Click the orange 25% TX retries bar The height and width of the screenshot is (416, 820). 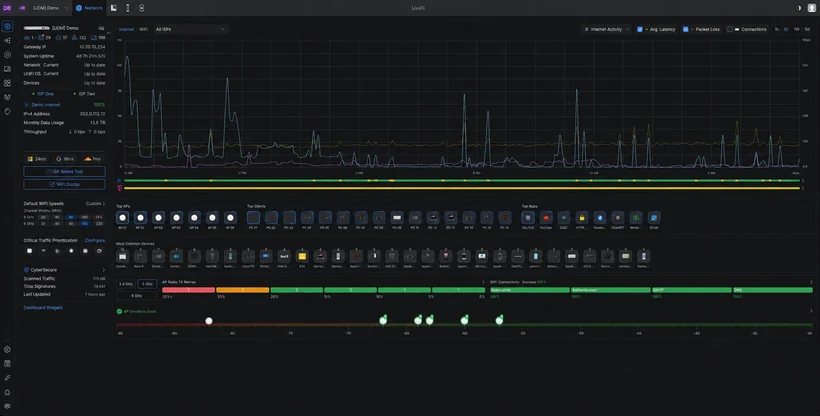(x=243, y=290)
